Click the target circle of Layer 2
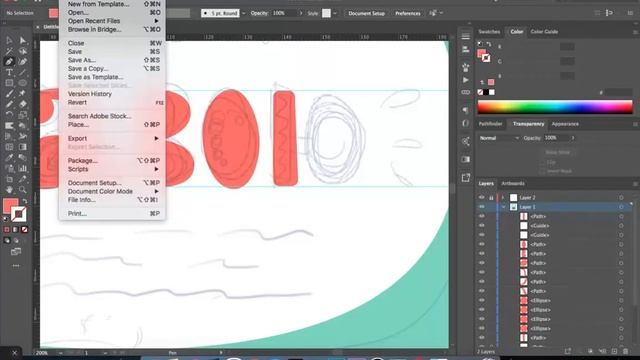The height and width of the screenshot is (360, 640). click(x=621, y=198)
